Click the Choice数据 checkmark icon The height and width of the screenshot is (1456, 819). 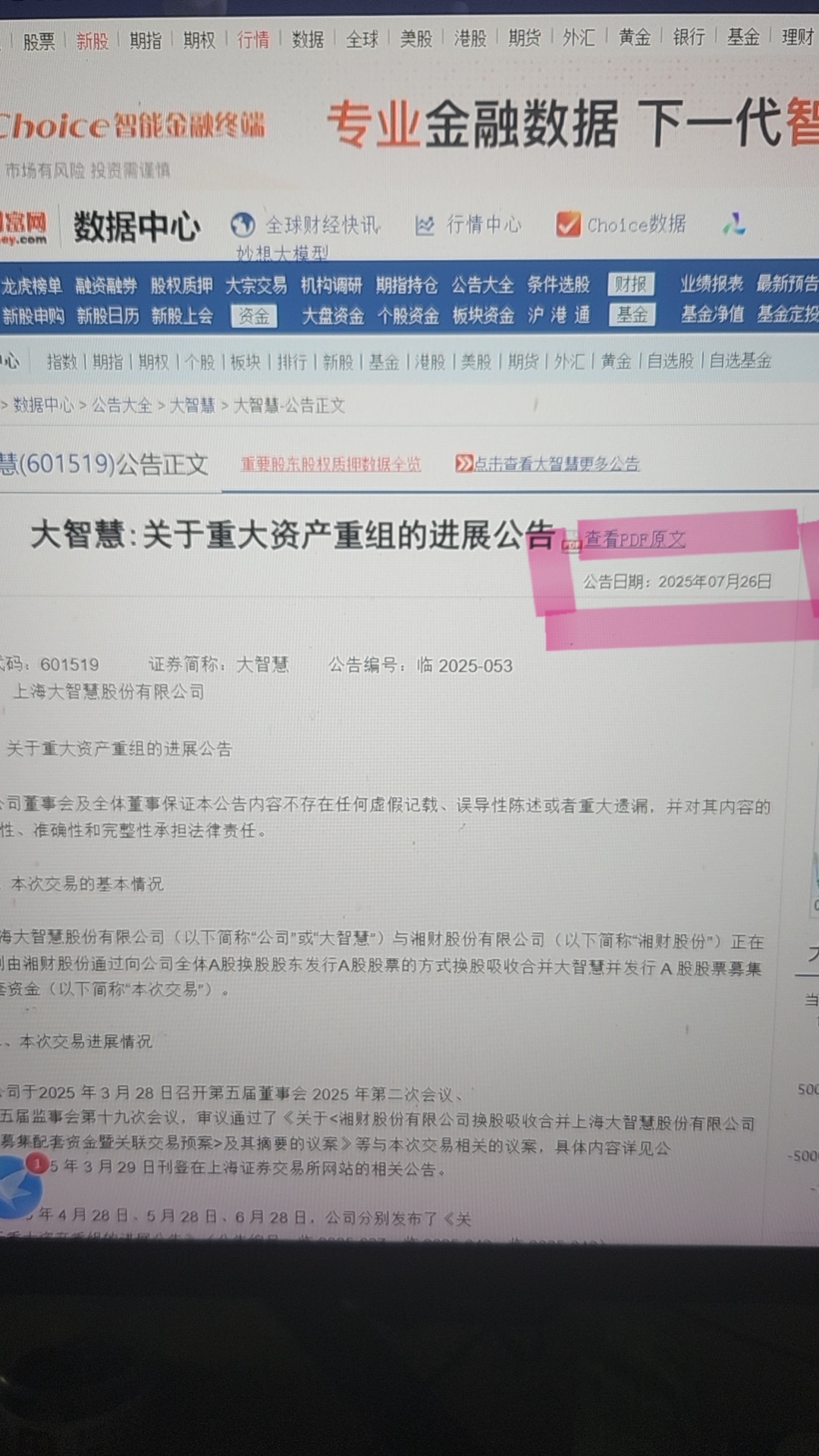point(568,224)
